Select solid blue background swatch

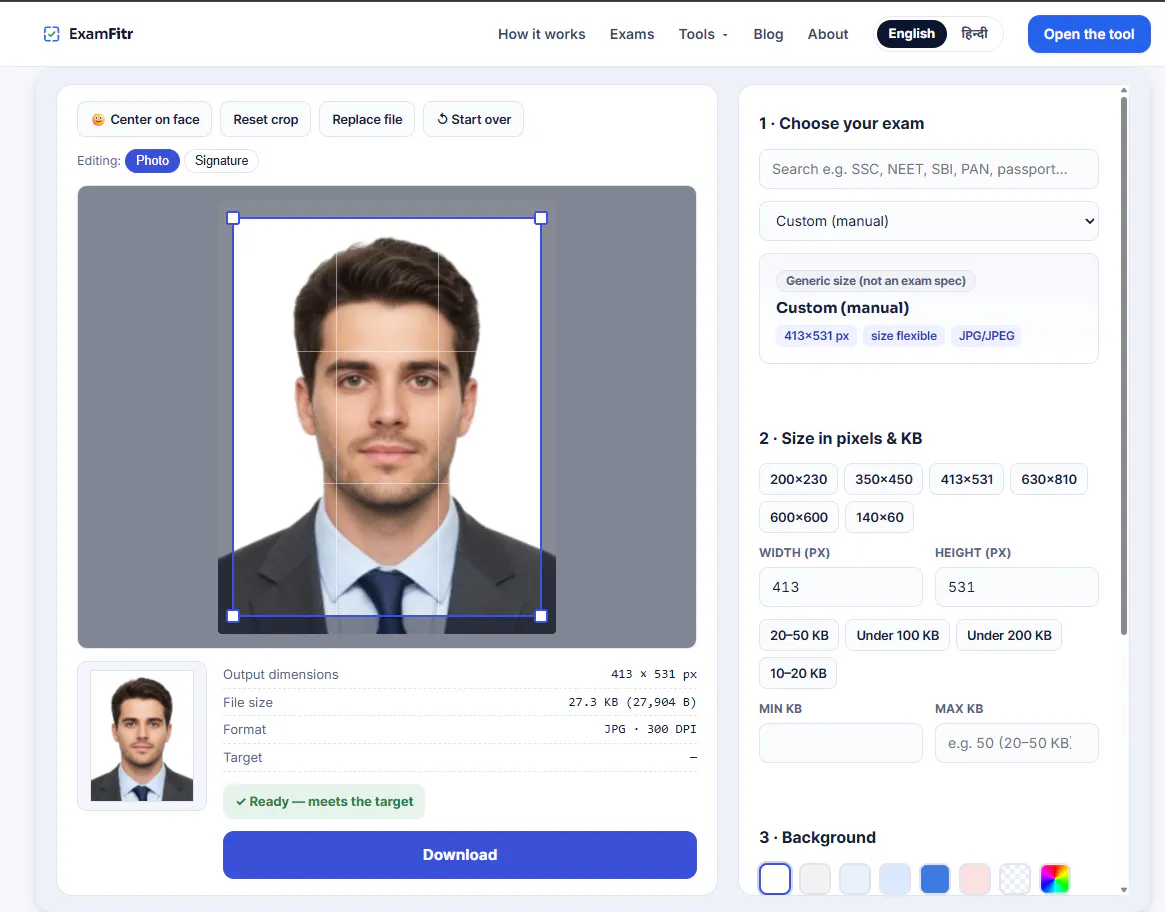pyautogui.click(x=935, y=879)
